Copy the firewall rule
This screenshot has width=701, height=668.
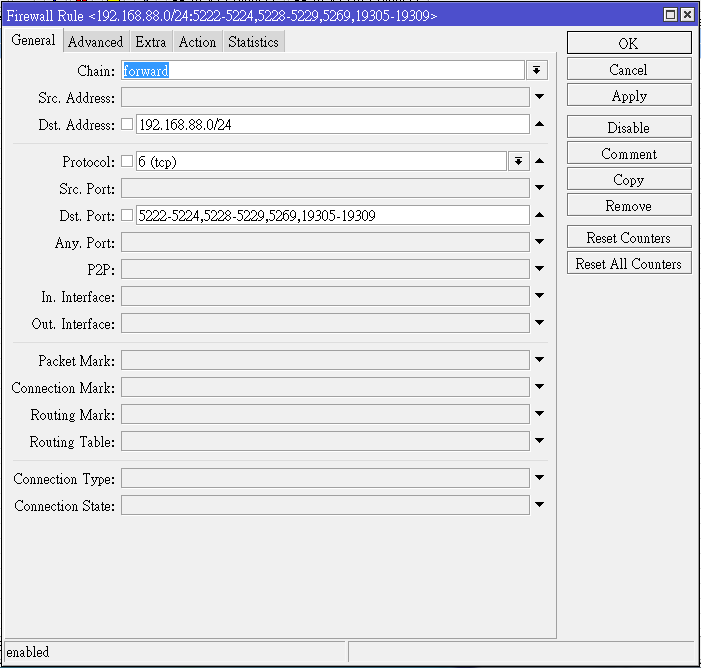(x=629, y=179)
